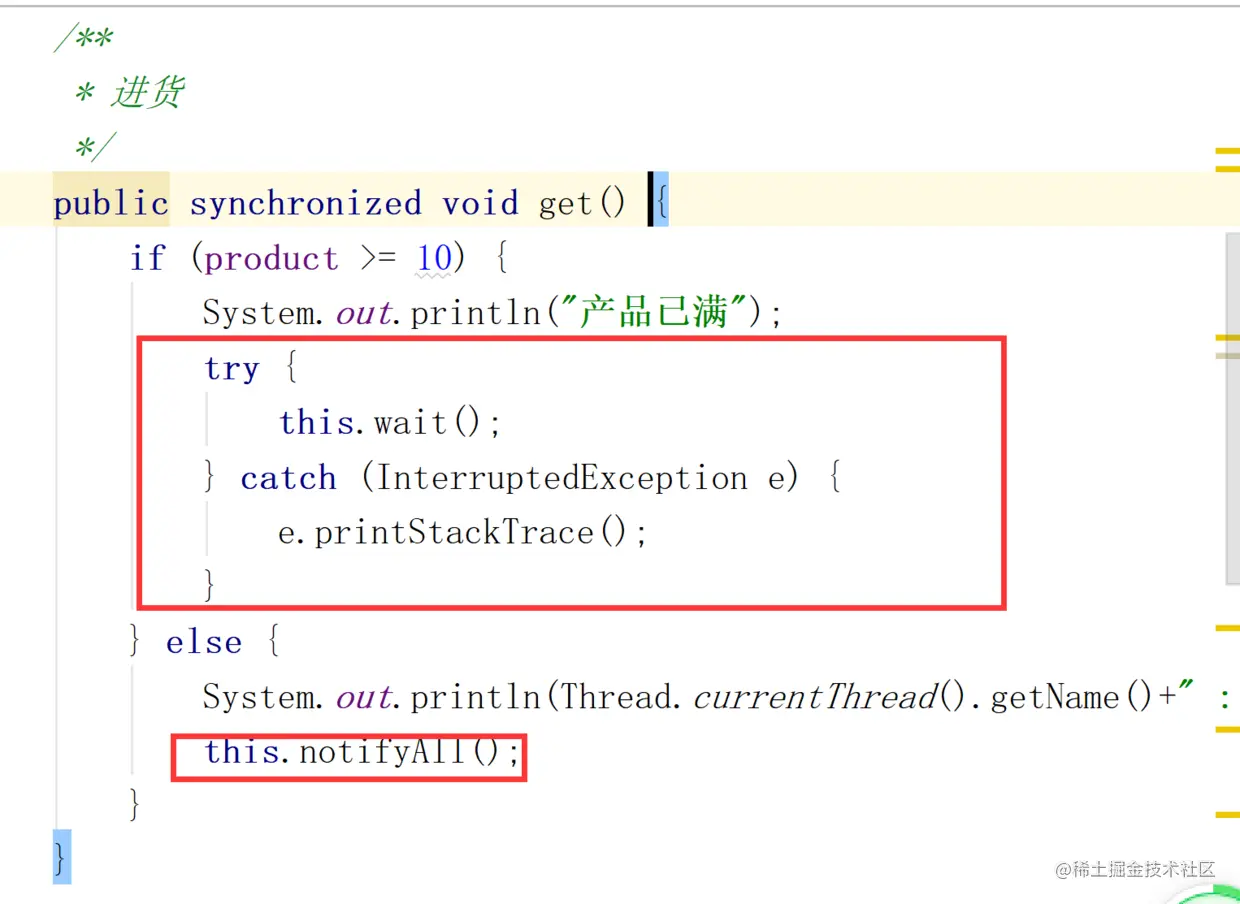Click the 'try' keyword
The image size is (1240, 904).
pos(231,369)
